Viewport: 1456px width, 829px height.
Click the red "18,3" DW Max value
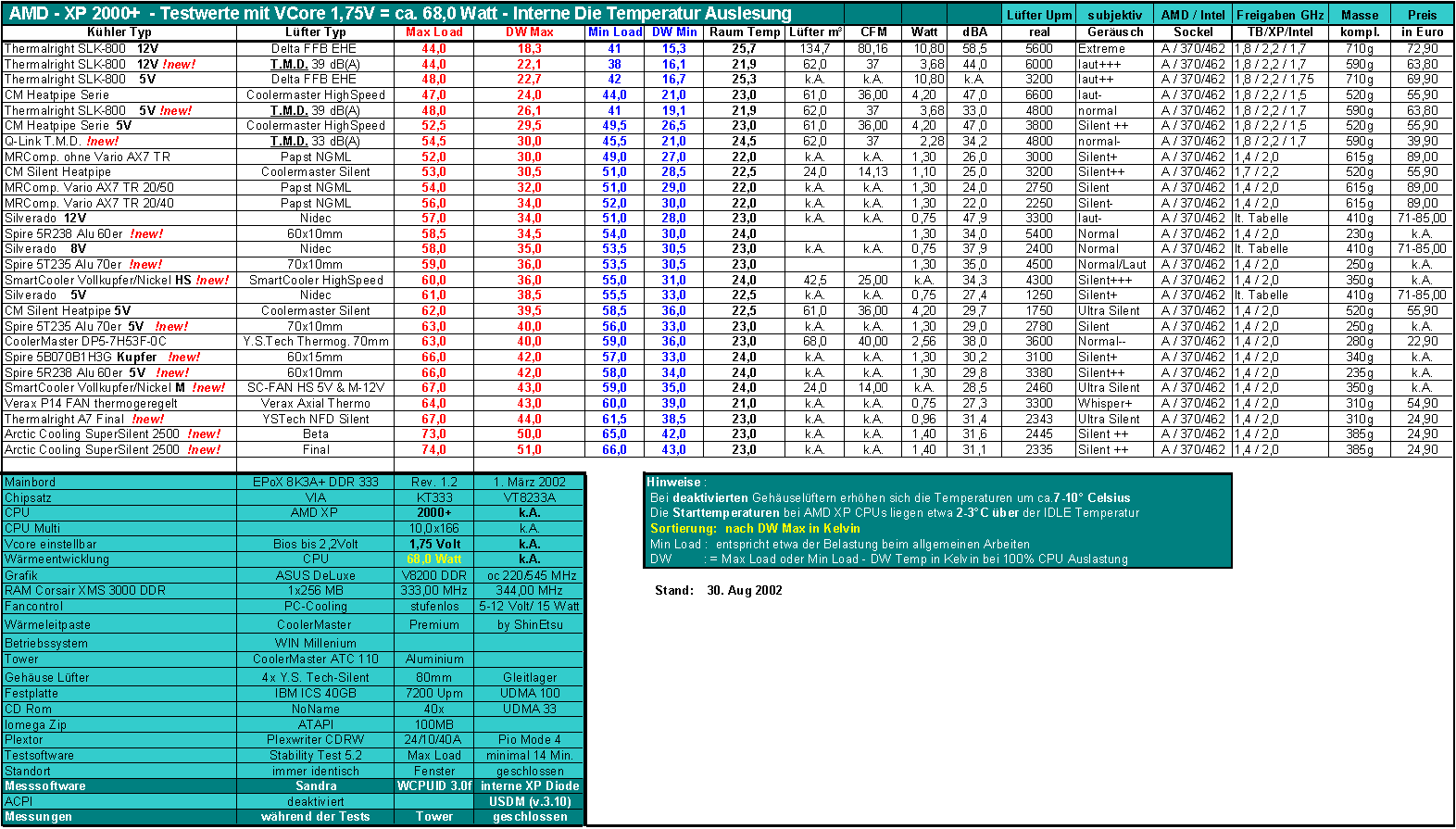pos(529,48)
